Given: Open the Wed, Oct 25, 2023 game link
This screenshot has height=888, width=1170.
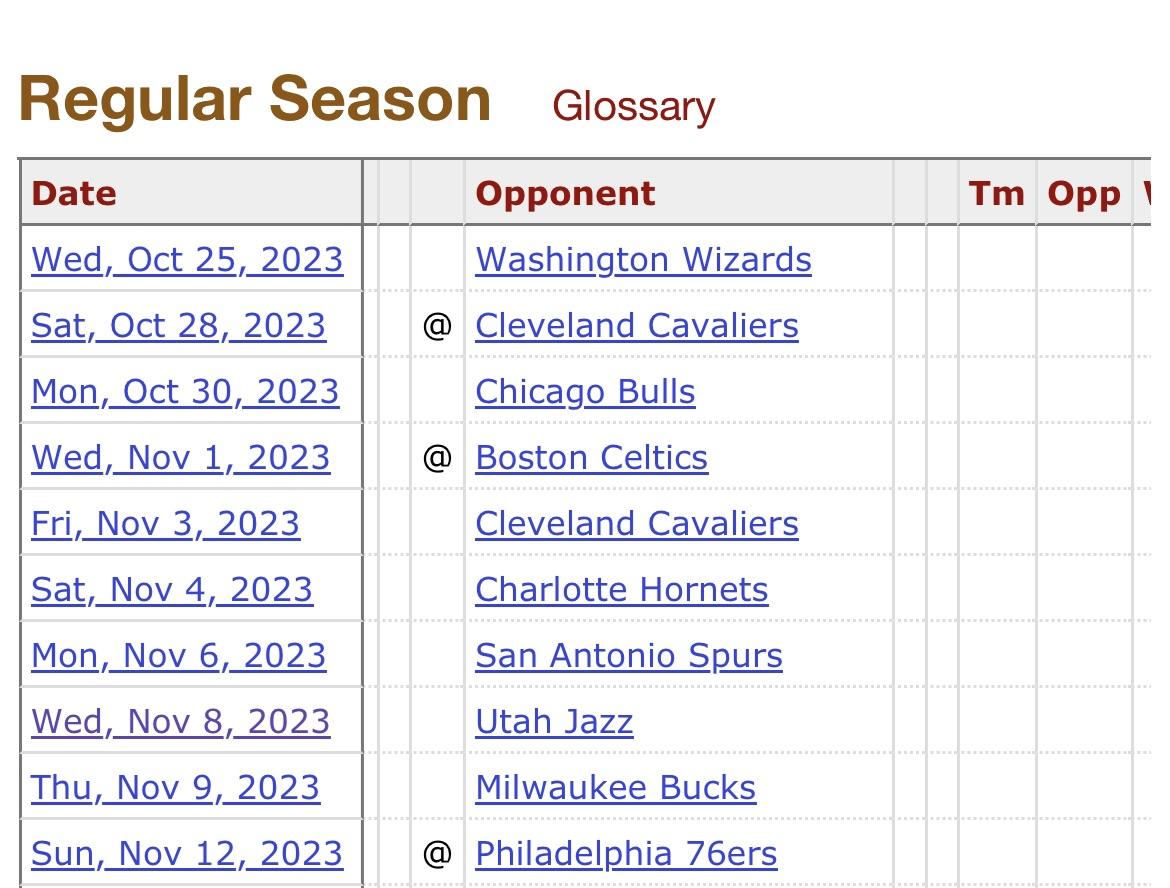Looking at the screenshot, I should 187,260.
